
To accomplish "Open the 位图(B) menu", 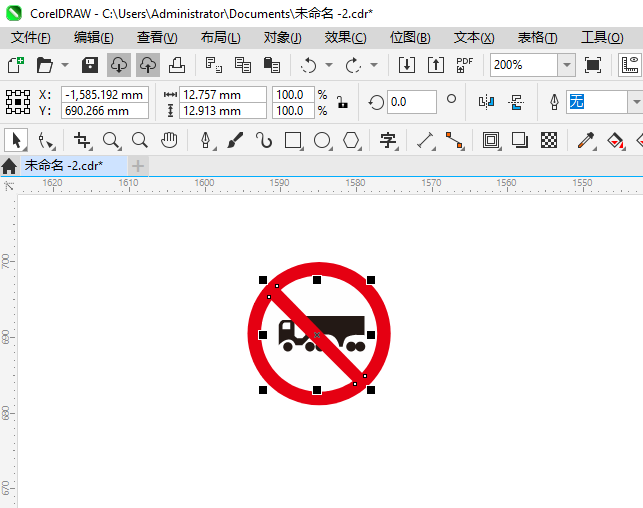I will (x=410, y=38).
